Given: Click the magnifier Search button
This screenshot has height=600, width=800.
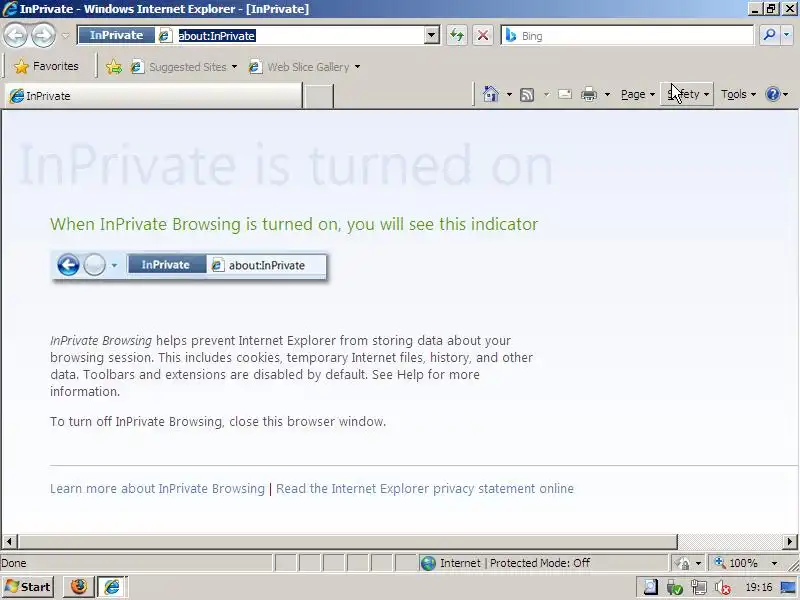Looking at the screenshot, I should click(x=769, y=35).
